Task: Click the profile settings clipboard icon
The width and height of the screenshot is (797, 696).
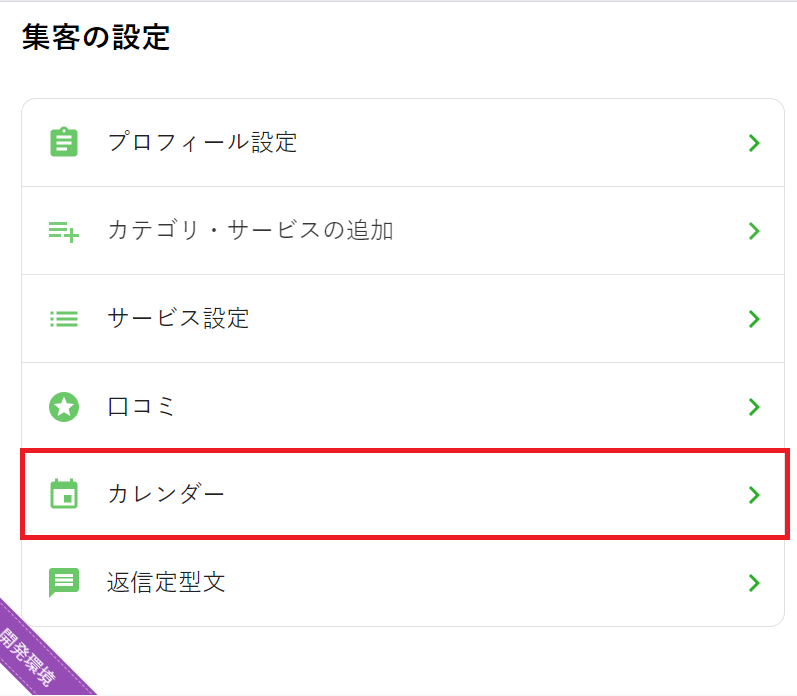Action: [x=64, y=142]
